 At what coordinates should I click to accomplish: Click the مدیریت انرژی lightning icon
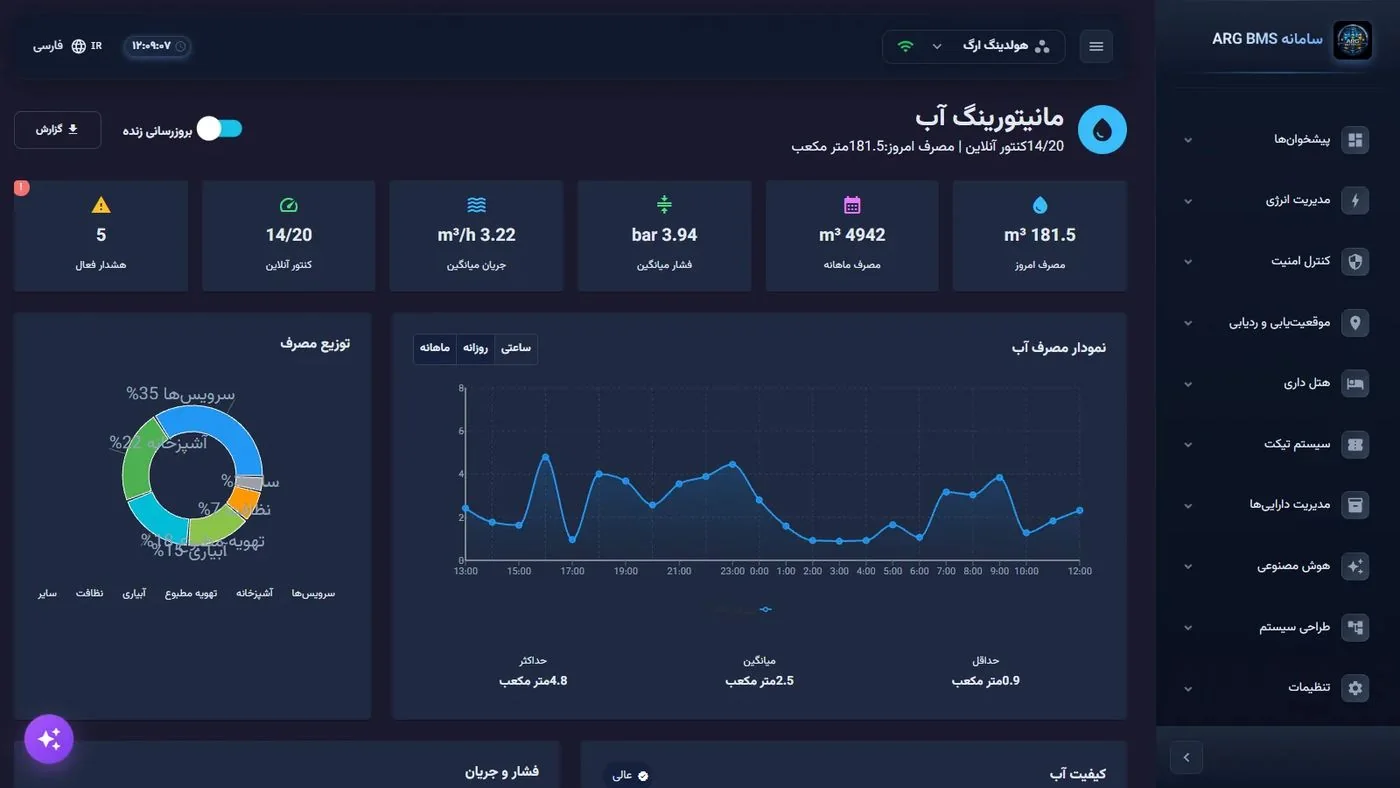[1355, 201]
